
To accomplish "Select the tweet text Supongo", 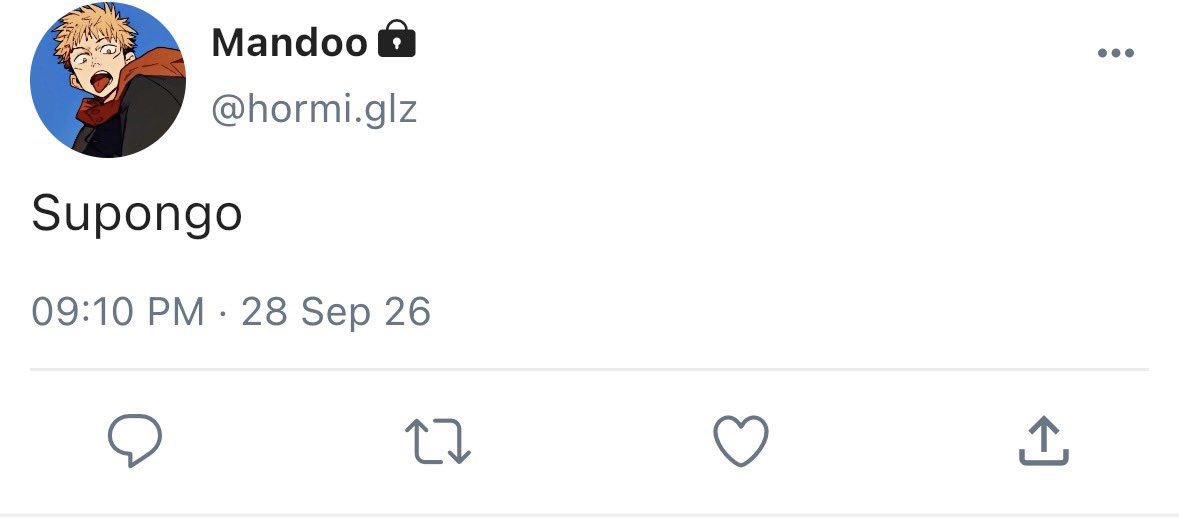I will point(137,214).
